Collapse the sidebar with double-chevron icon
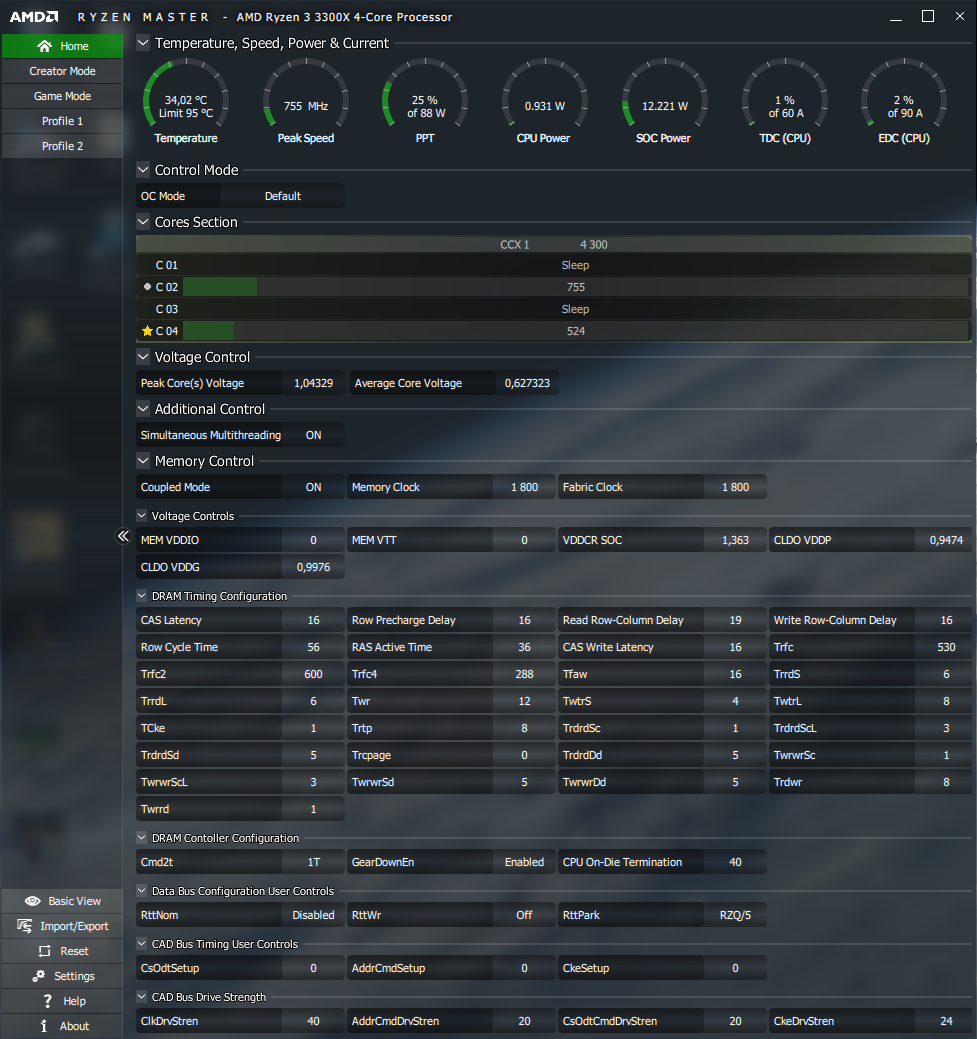This screenshot has width=977, height=1039. (x=123, y=535)
